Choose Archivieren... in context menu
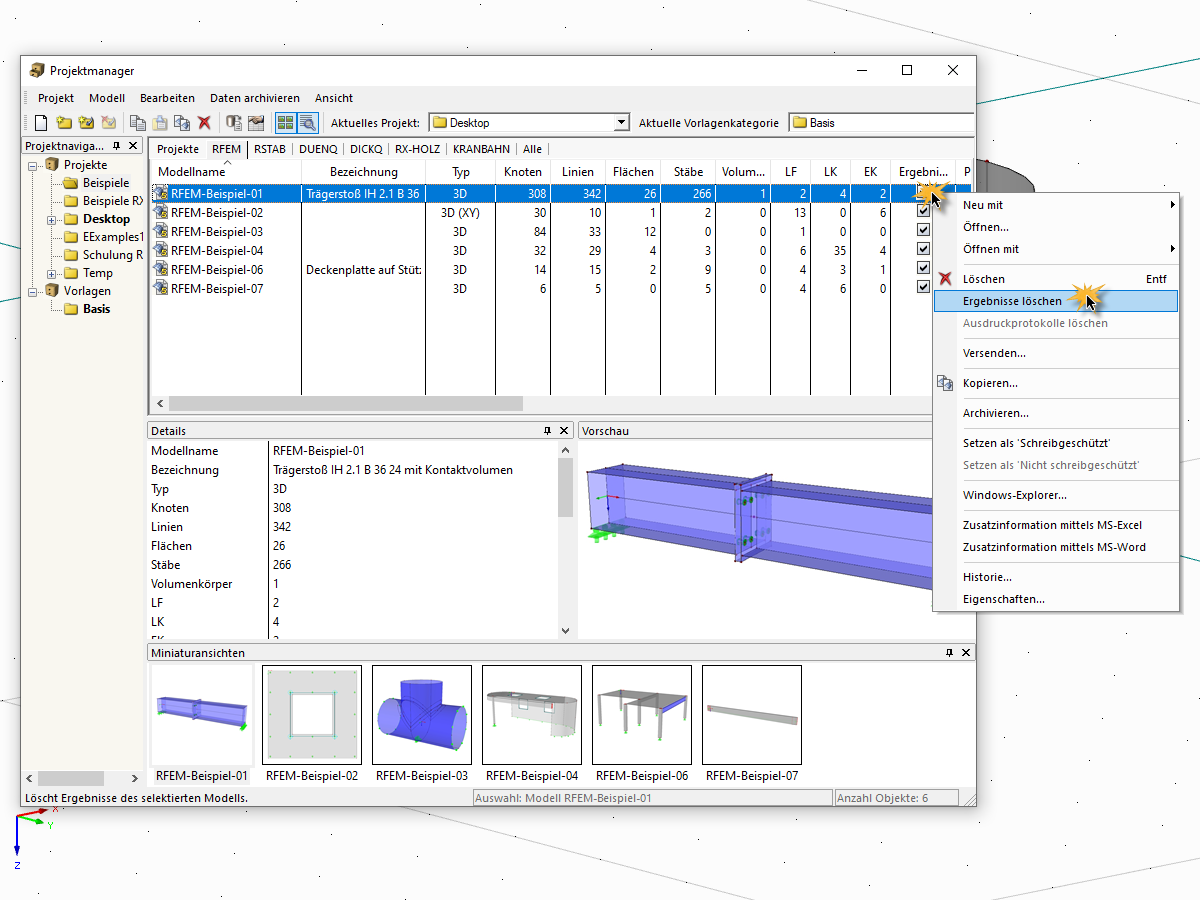The height and width of the screenshot is (900, 1200). click(1055, 413)
